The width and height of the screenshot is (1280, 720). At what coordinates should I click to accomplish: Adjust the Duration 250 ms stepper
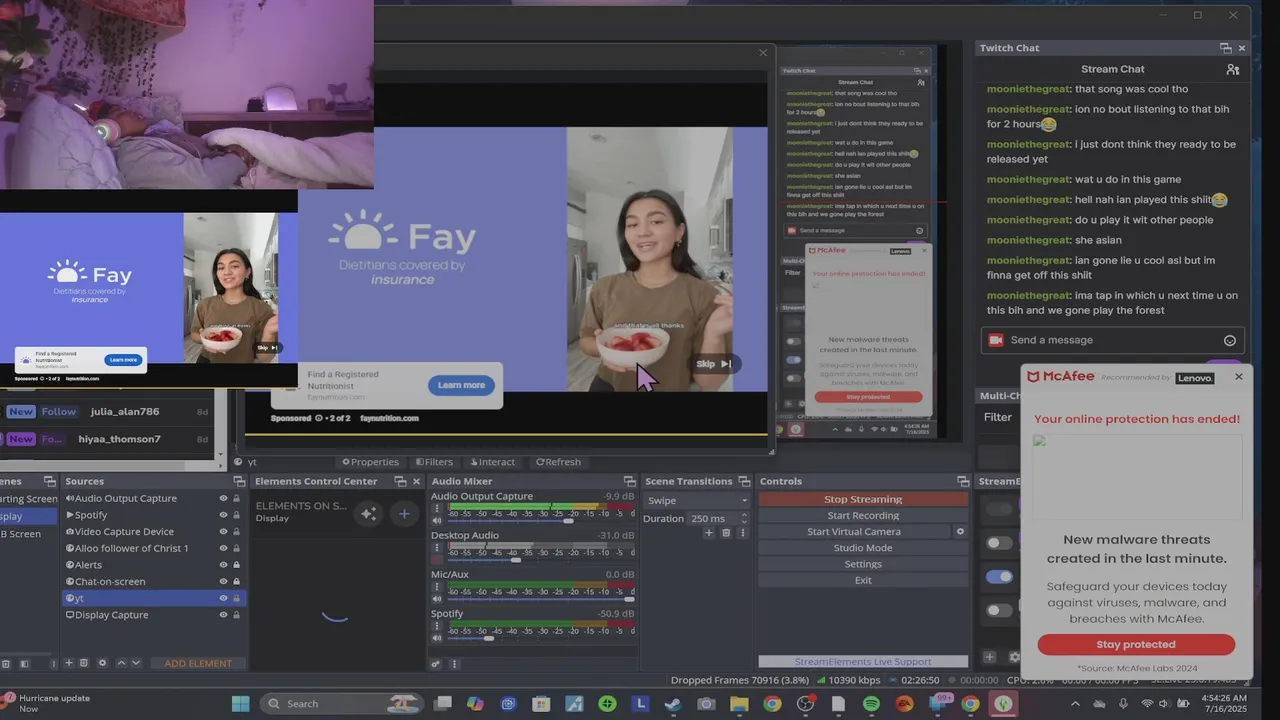[x=743, y=518]
